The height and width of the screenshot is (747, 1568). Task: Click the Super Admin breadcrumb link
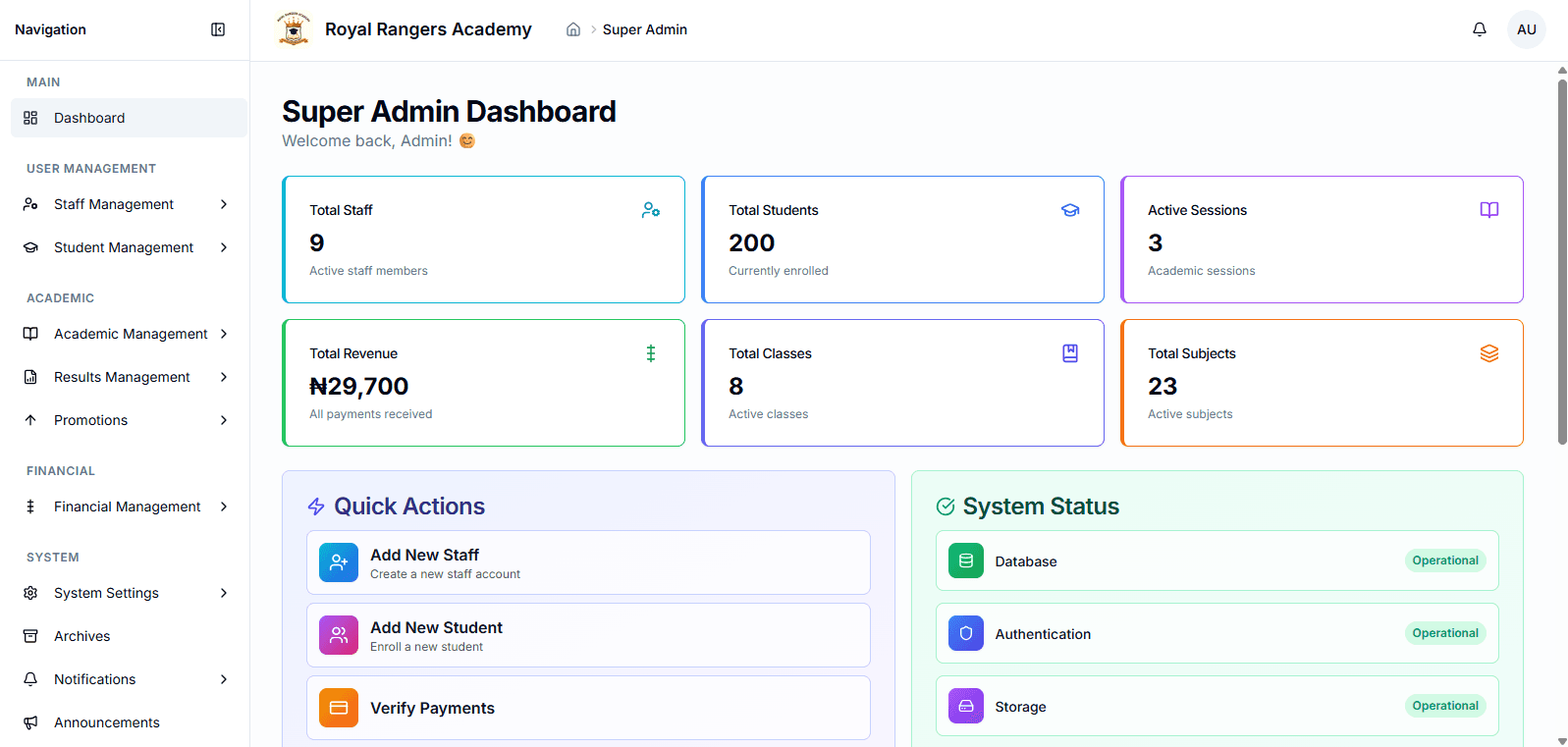coord(645,29)
